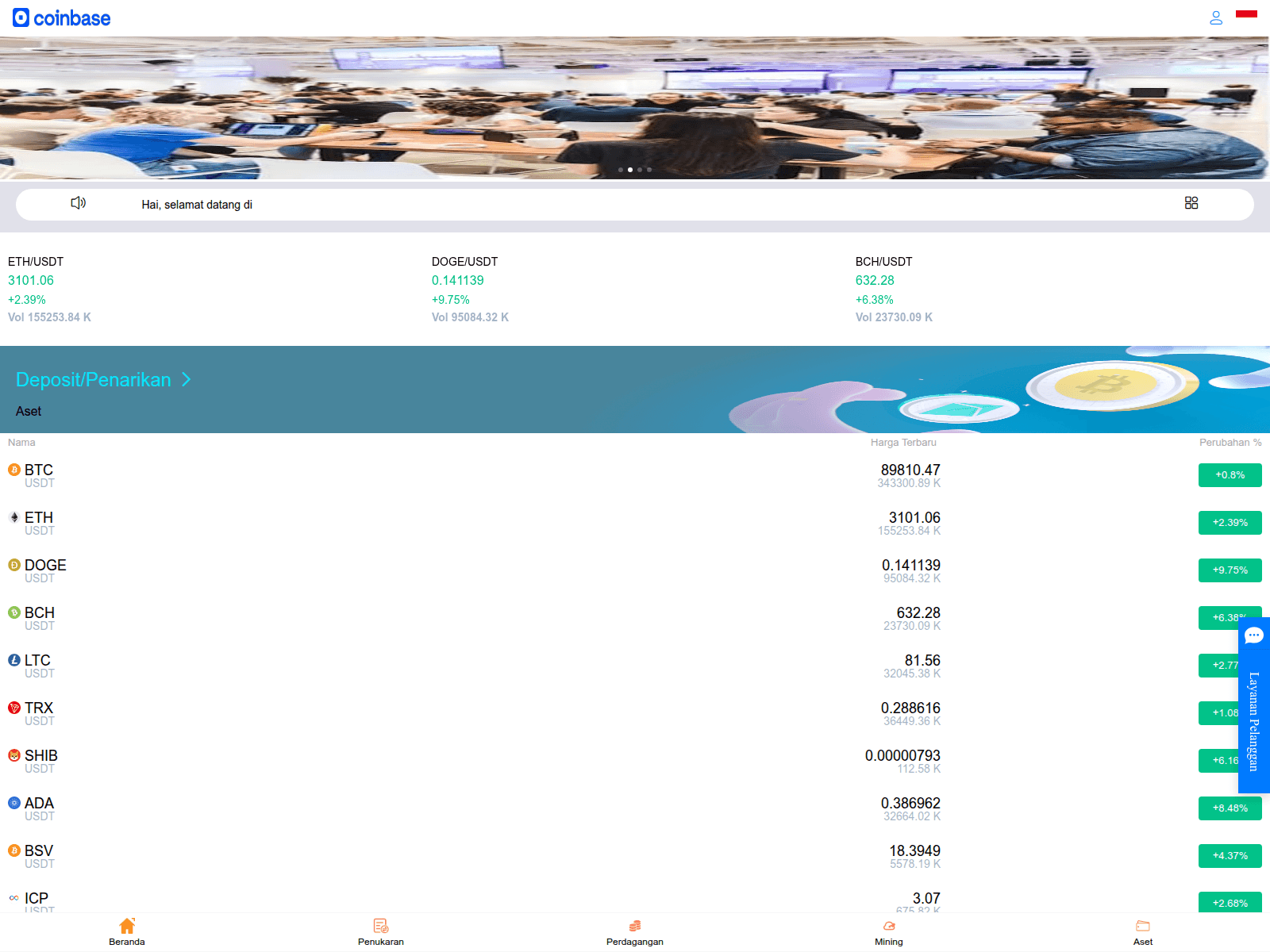Toggle the BTC +0.8% change badge
This screenshot has width=1270, height=952.
coord(1230,474)
